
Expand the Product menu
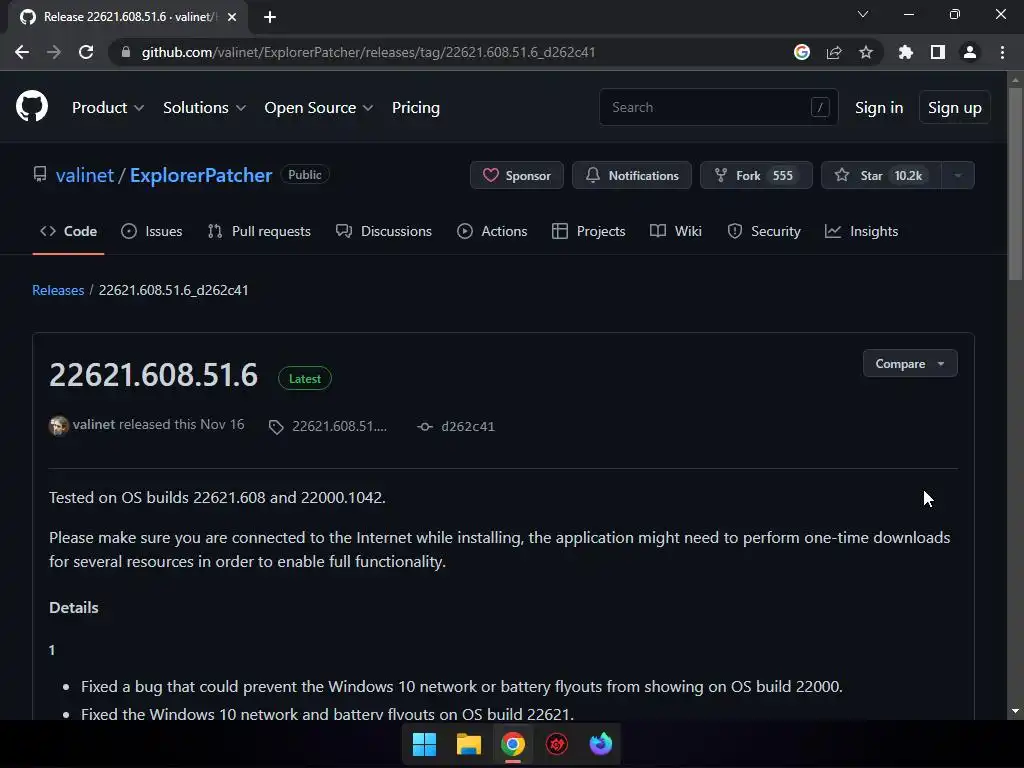pos(108,107)
